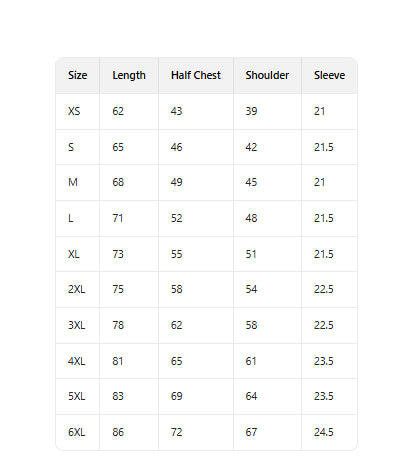Click the XS size row label
404x461 pixels.
point(74,111)
